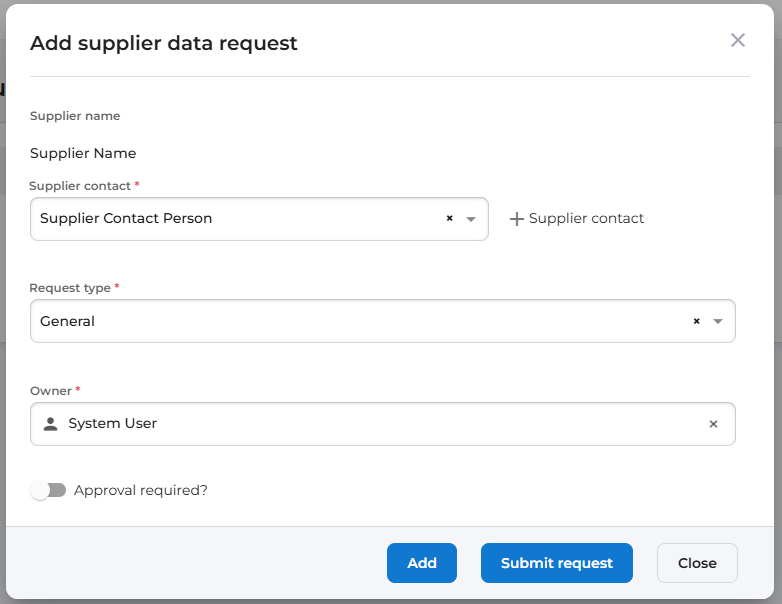Click the Submit request button
782x604 pixels.
tap(556, 563)
